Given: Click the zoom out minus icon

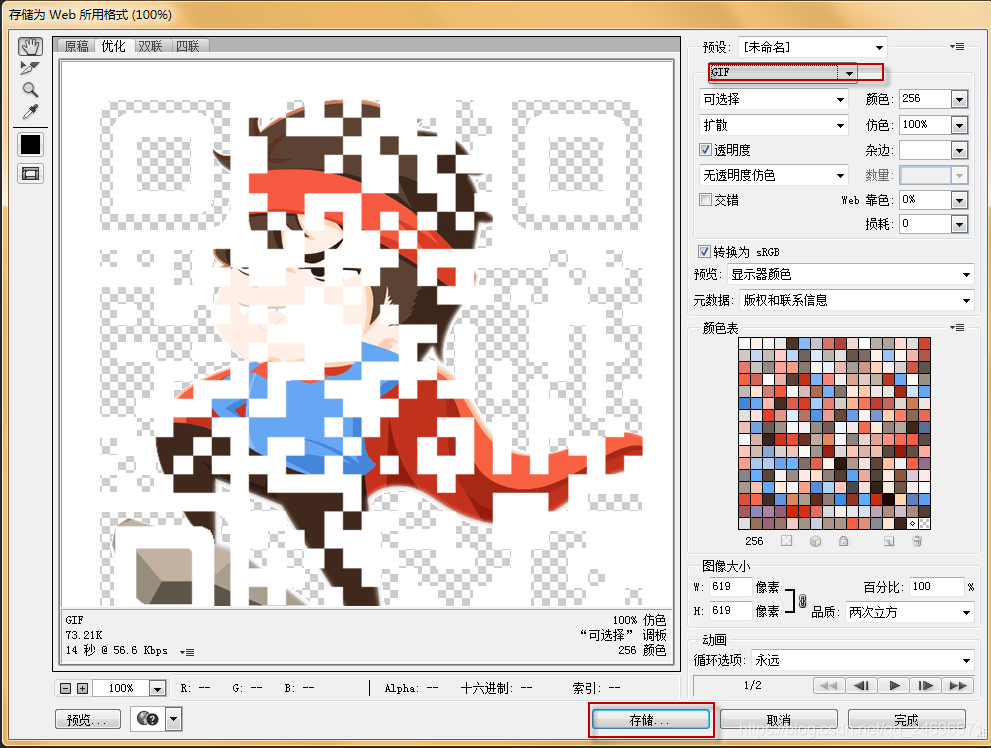Looking at the screenshot, I should pos(66,688).
